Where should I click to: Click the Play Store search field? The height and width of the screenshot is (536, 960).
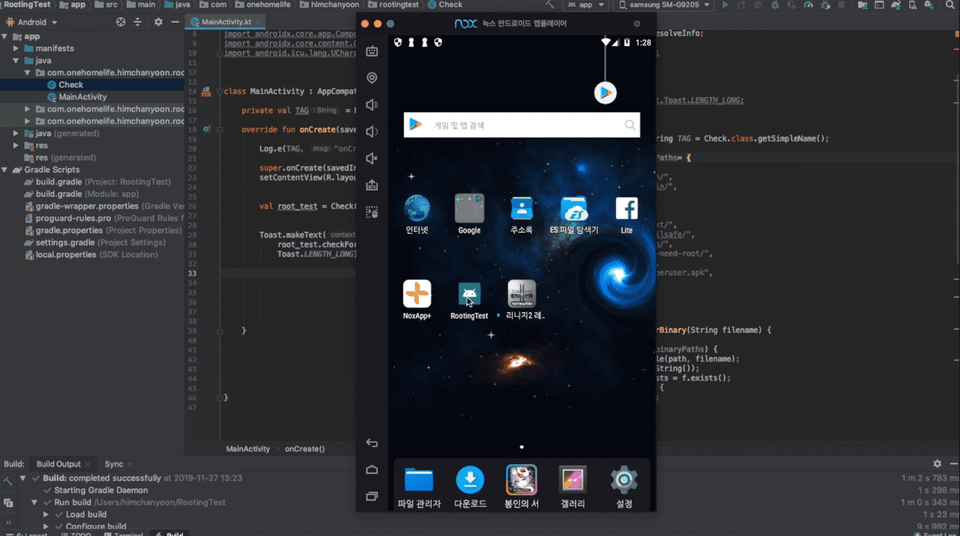pyautogui.click(x=522, y=125)
